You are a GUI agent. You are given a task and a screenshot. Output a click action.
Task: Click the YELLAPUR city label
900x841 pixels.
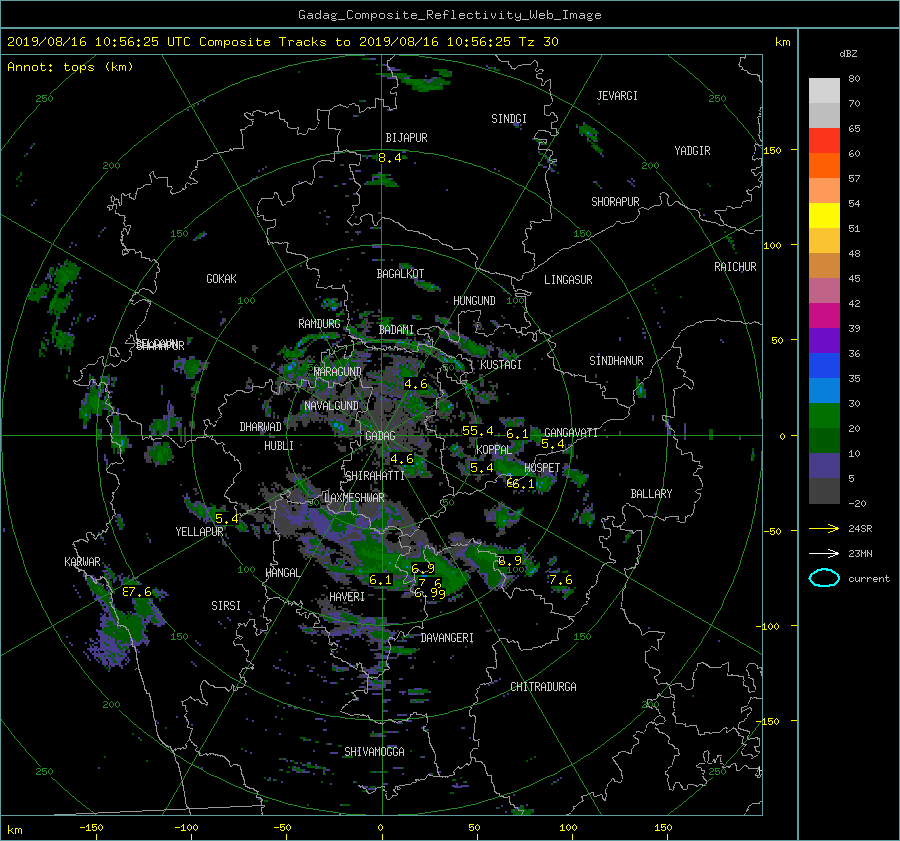click(x=199, y=532)
